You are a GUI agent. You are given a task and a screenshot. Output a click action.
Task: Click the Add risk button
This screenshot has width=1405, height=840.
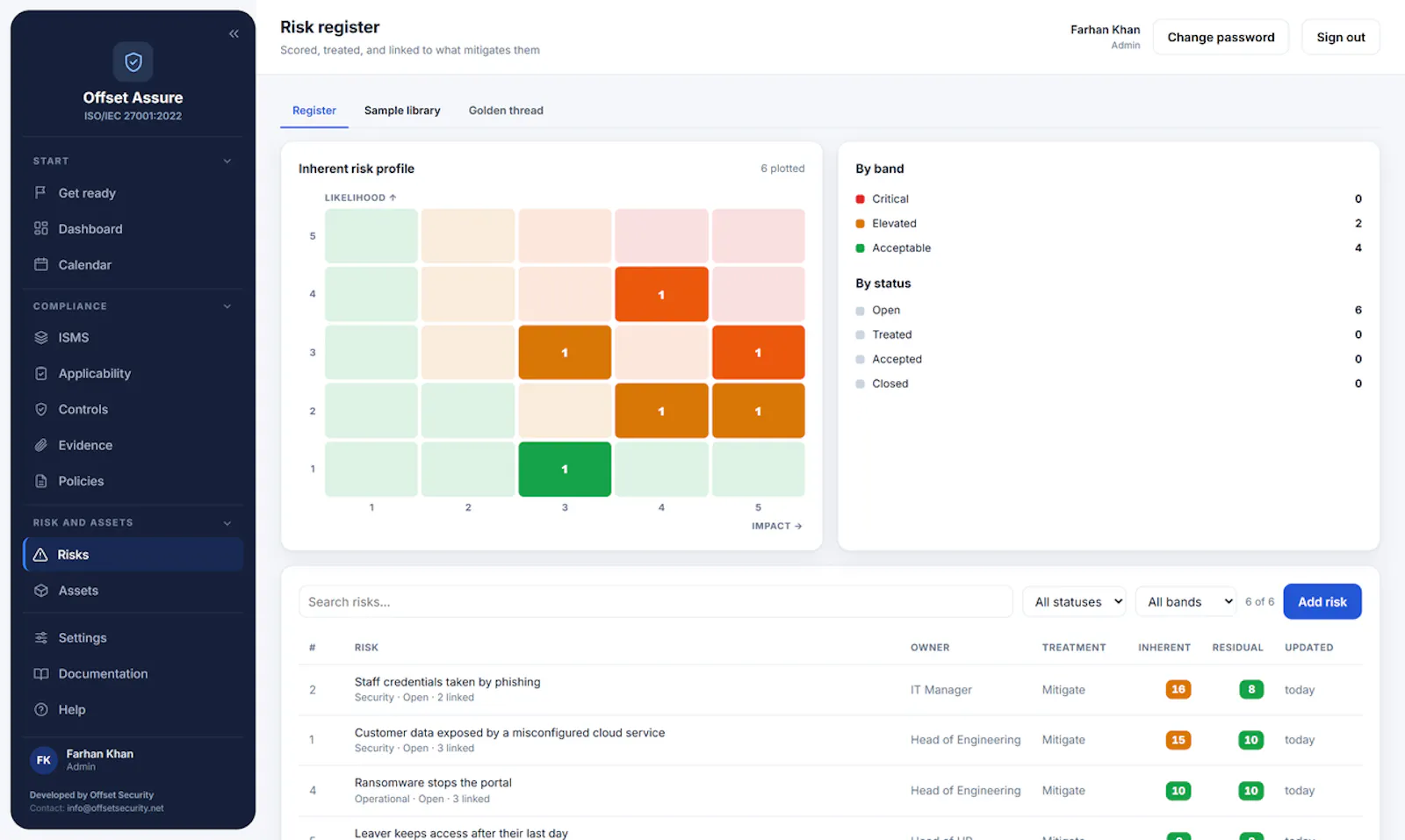click(x=1322, y=601)
